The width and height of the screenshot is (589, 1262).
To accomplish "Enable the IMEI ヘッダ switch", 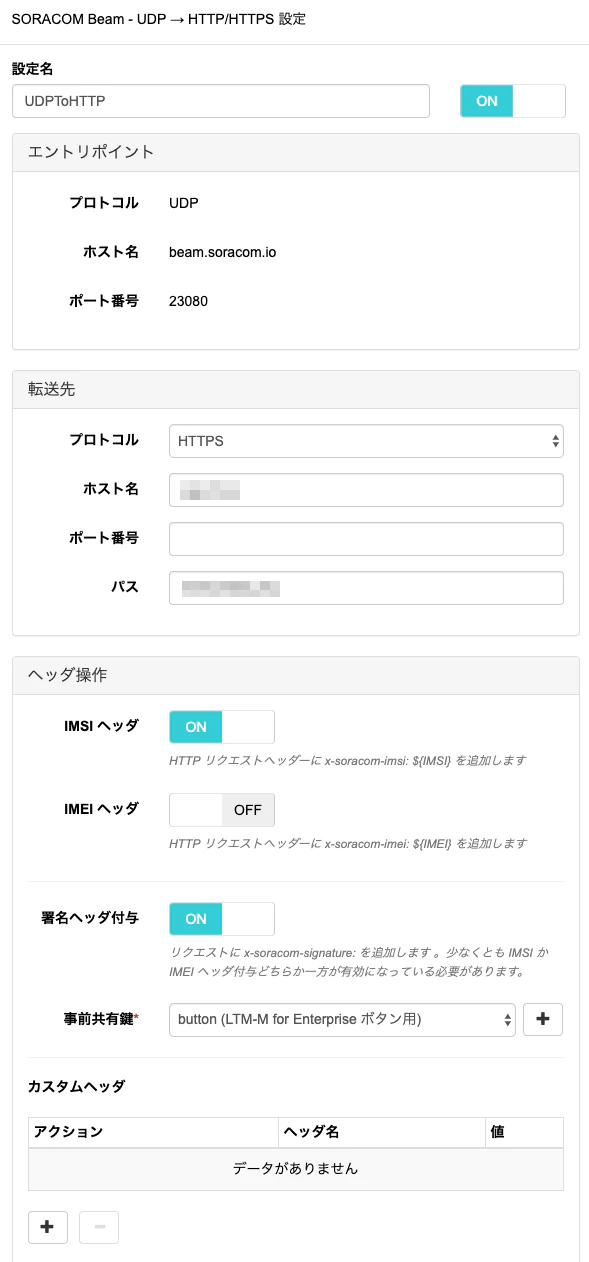I will [x=222, y=810].
